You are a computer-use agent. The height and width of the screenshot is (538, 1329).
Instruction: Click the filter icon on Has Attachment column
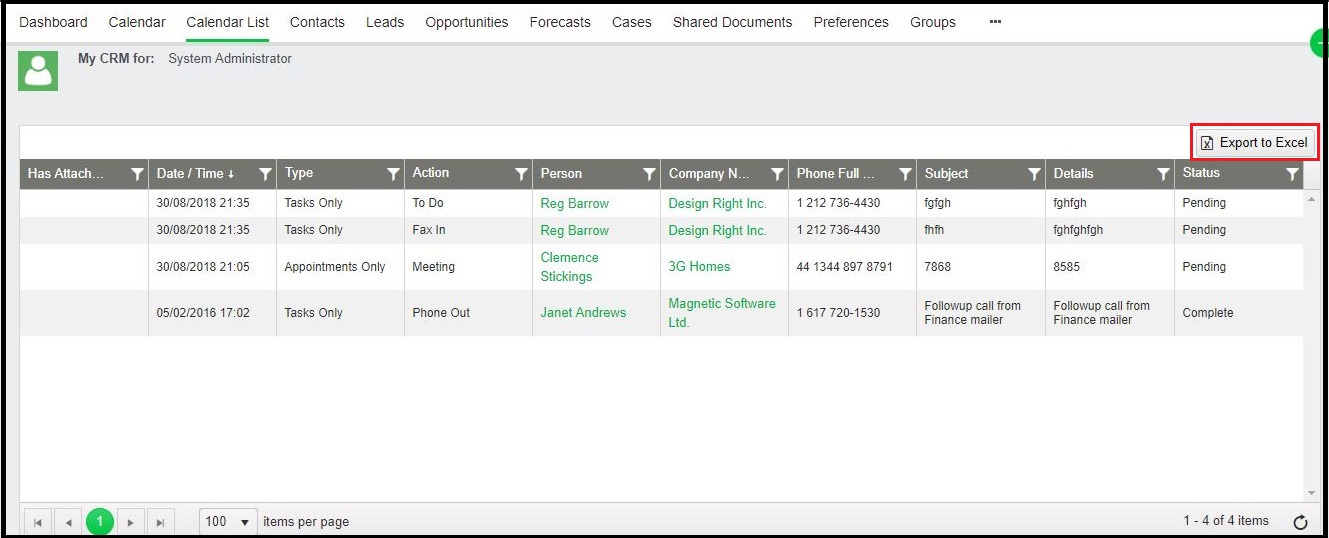point(137,174)
